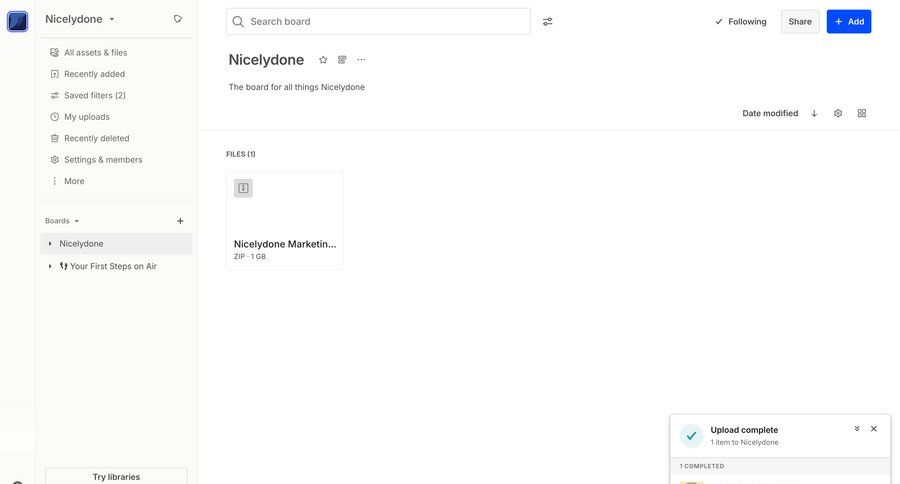900x484 pixels.
Task: Open the Nicelydone workspace dropdown
Action: pyautogui.click(x=80, y=19)
